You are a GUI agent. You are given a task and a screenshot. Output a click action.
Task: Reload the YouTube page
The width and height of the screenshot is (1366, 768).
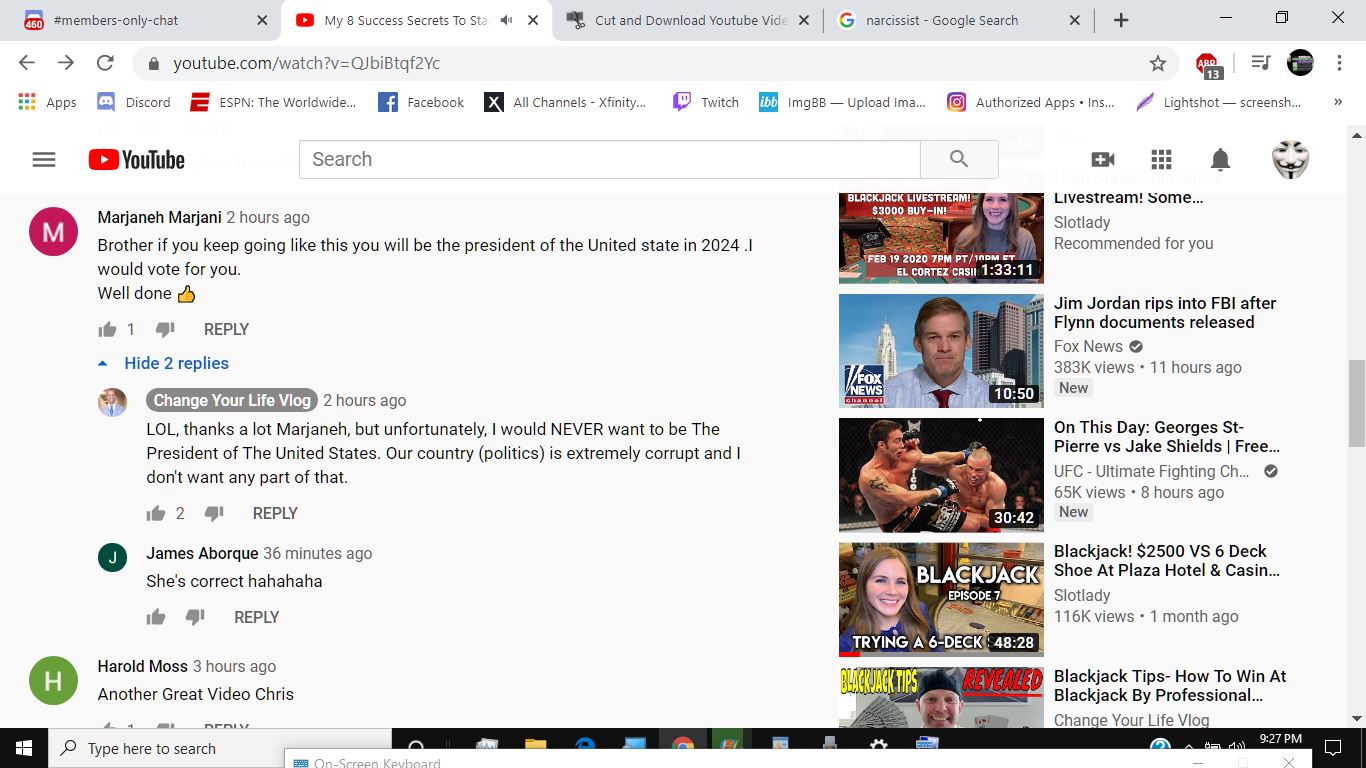point(105,63)
